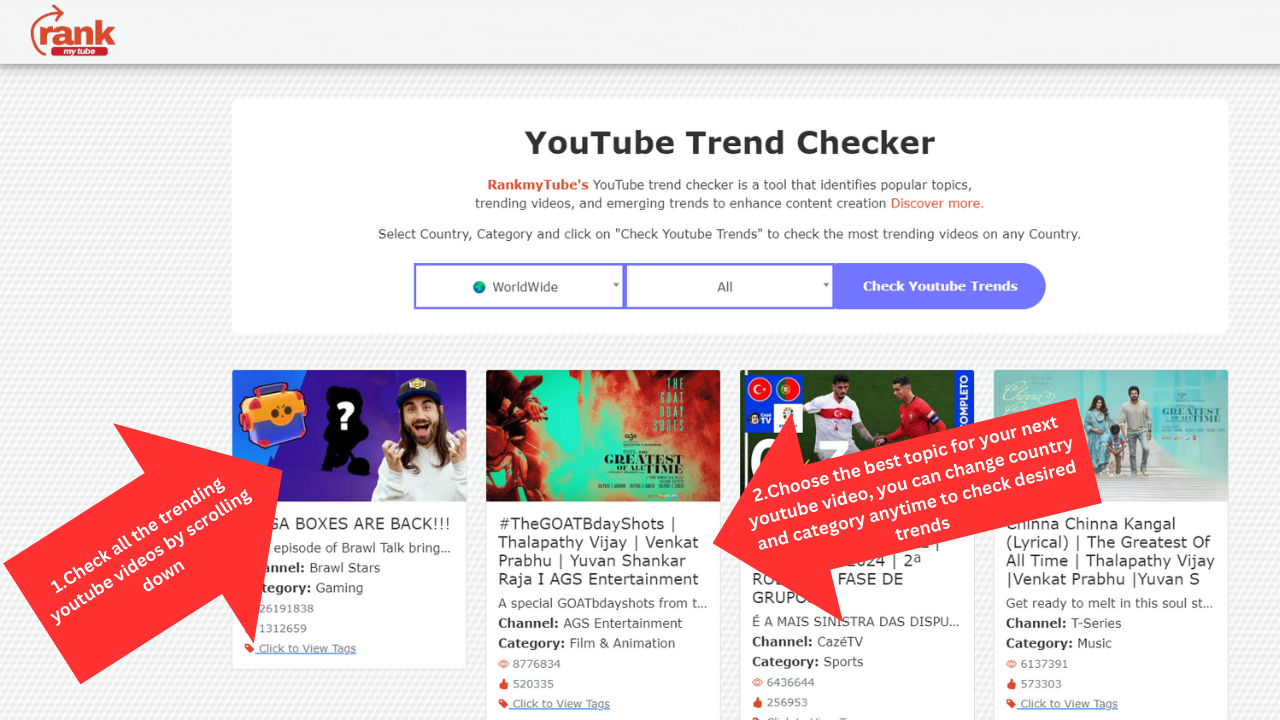Click the Check Youtube Trends button
This screenshot has width=1280, height=720.
(940, 286)
